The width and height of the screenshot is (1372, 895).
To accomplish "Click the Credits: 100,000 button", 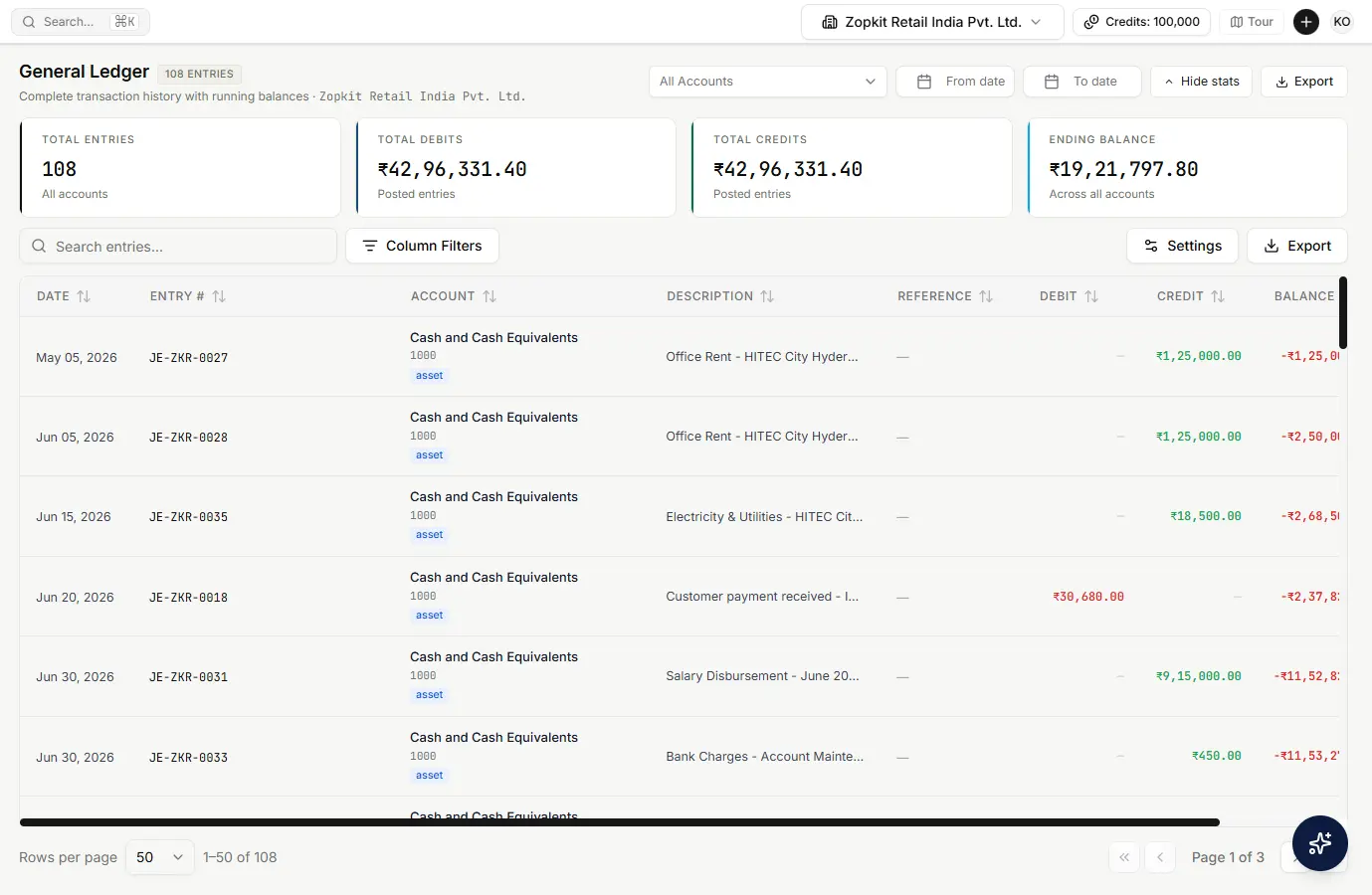I will 1141,22.
